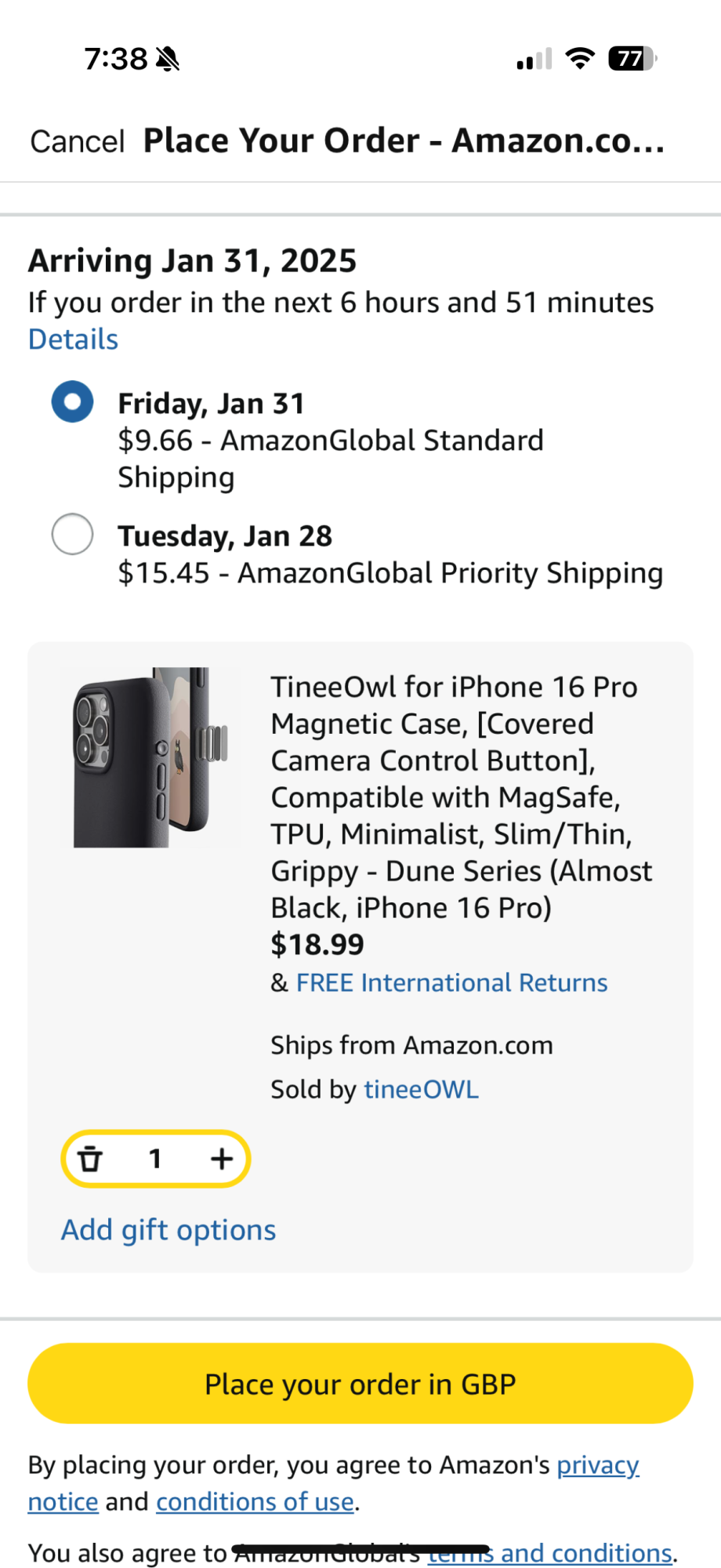Read the conditions of use
Image resolution: width=721 pixels, height=1568 pixels.
[x=255, y=1502]
